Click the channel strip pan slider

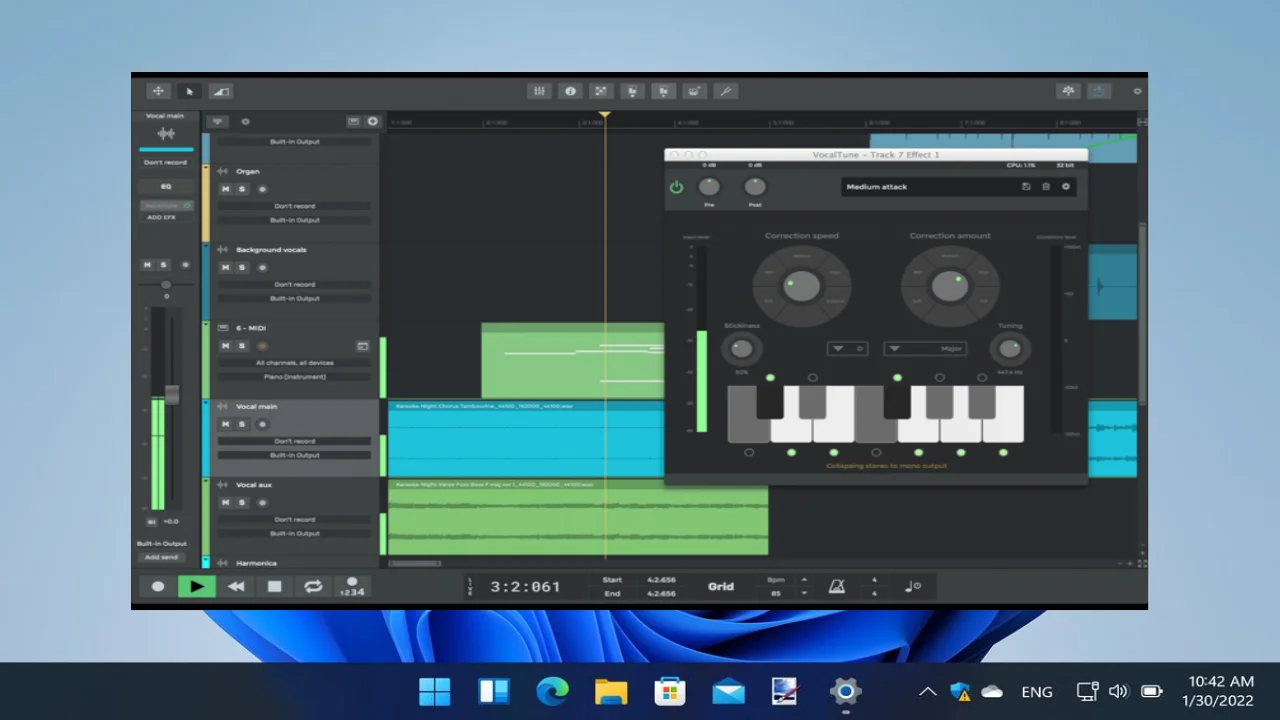tap(166, 285)
